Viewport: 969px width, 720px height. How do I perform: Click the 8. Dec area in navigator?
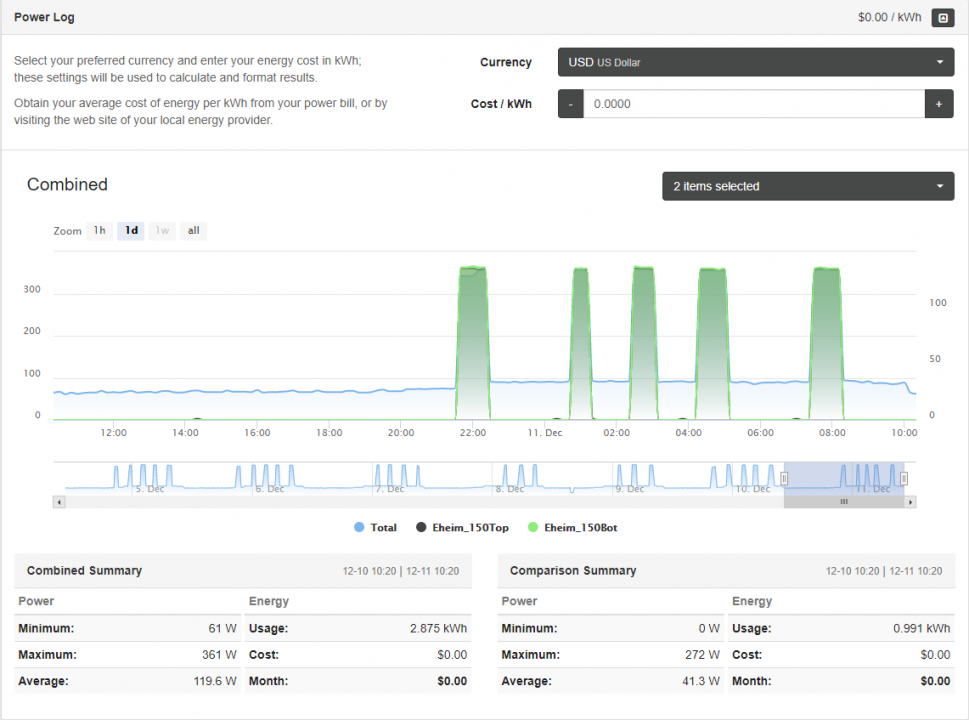510,489
